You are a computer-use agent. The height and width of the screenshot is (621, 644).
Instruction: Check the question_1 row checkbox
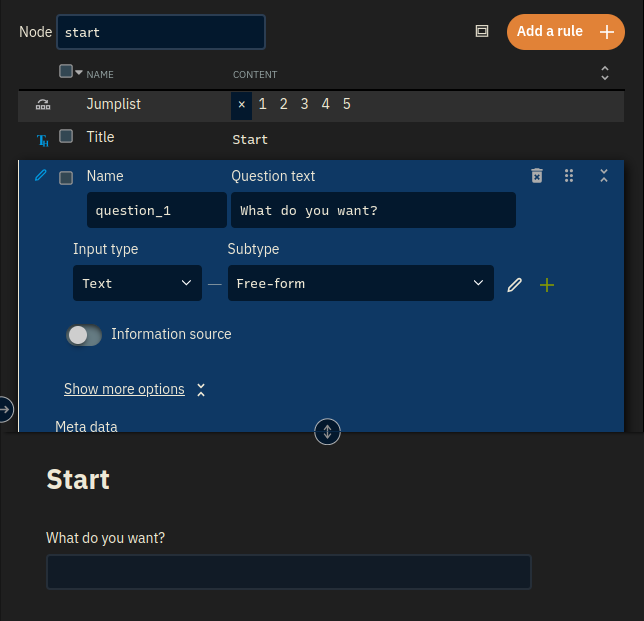66,178
